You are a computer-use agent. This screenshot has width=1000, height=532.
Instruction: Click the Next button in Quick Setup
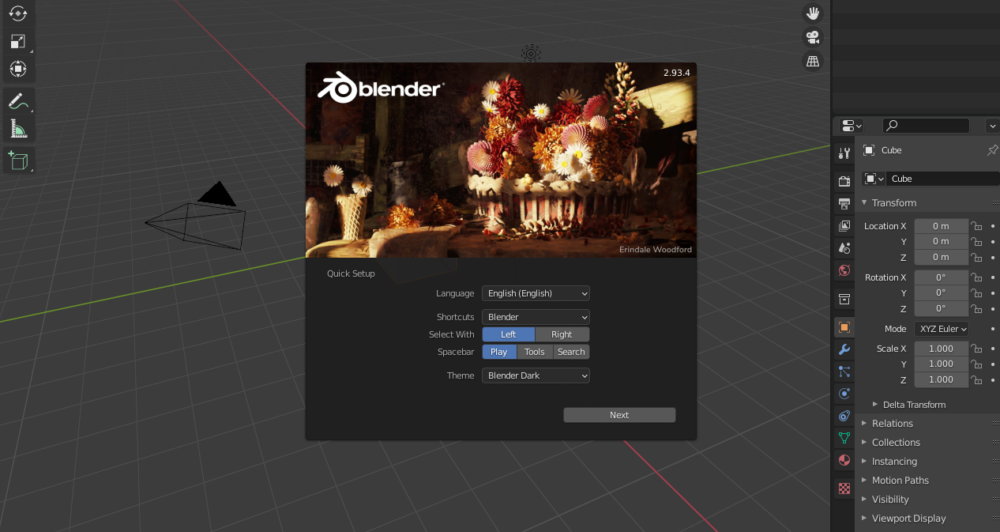619,415
